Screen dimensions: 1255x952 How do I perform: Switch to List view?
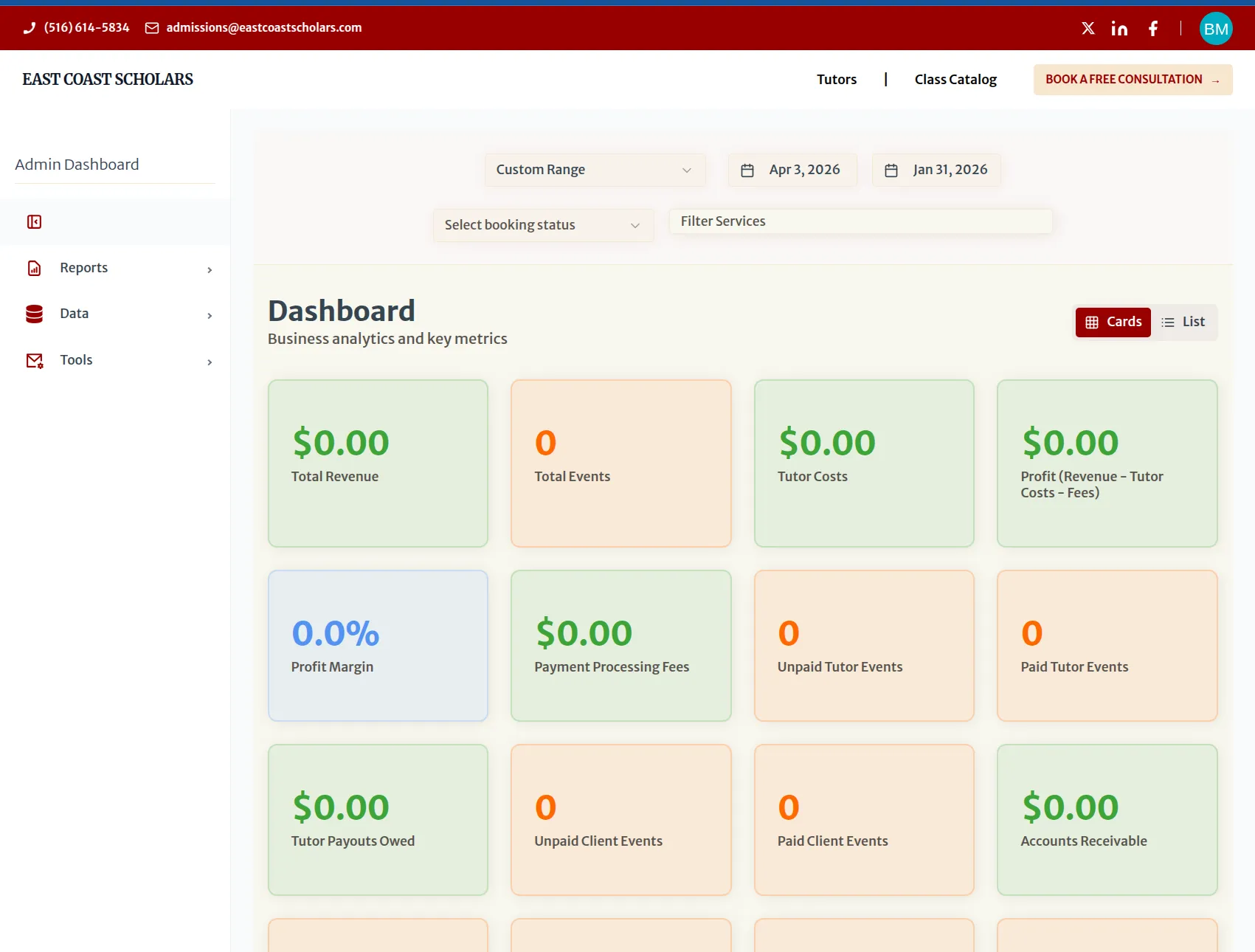[x=1183, y=322]
